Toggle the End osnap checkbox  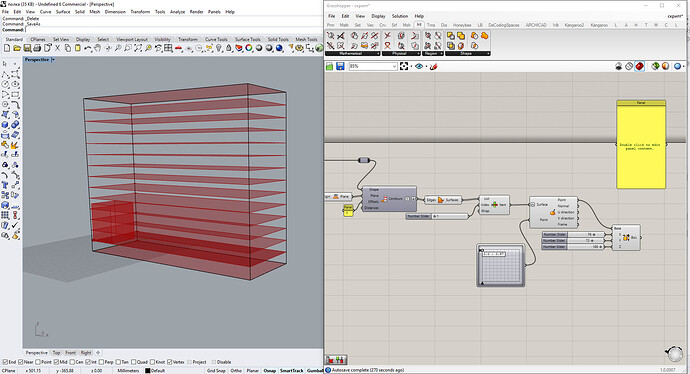tap(5, 362)
